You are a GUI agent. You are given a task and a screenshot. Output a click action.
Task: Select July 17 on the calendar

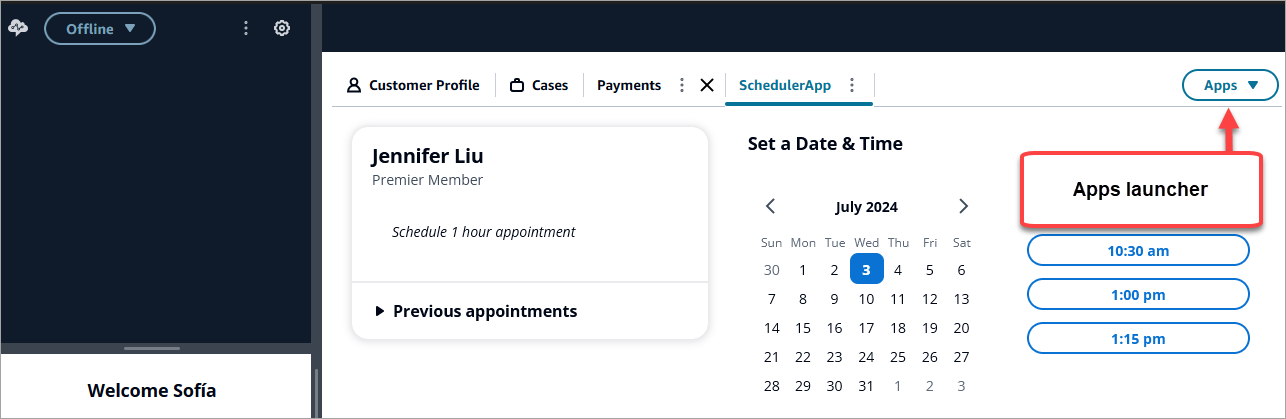click(x=867, y=328)
